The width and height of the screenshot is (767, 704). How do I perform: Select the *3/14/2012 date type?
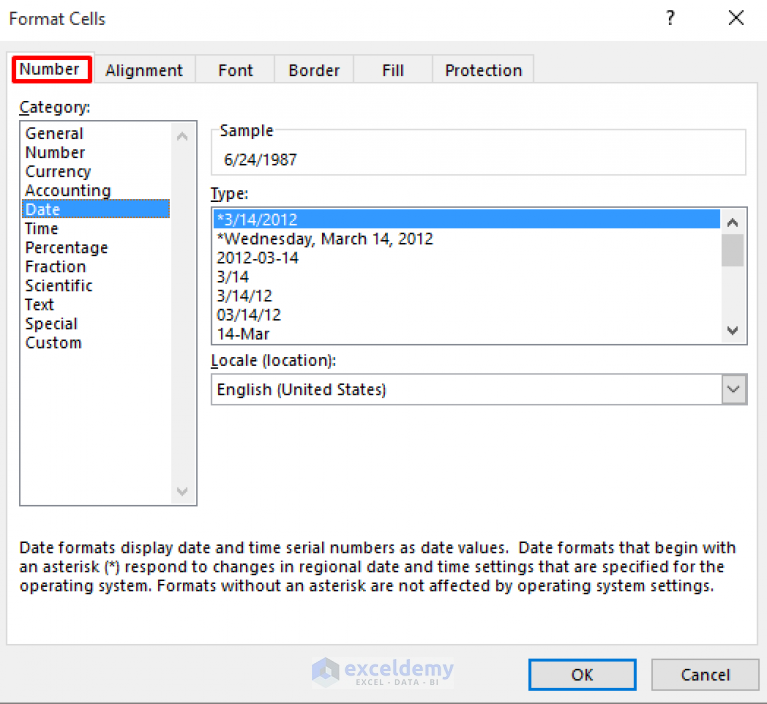pyautogui.click(x=467, y=219)
